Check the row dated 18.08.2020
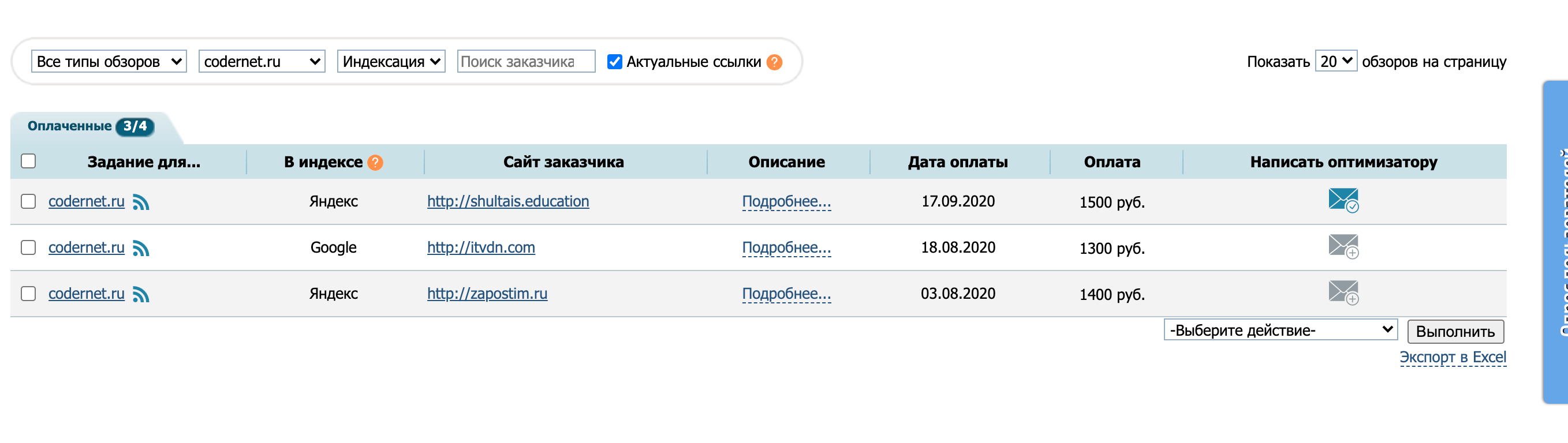 point(29,247)
